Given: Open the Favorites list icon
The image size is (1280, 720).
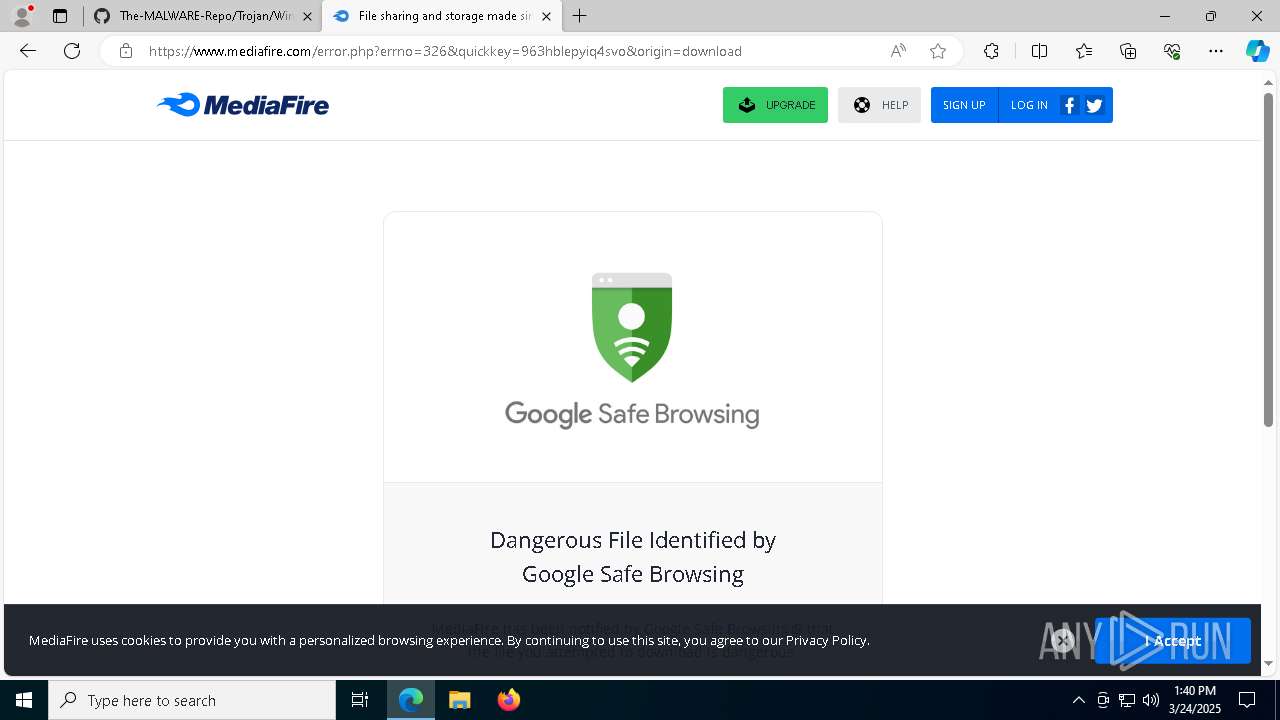Looking at the screenshot, I should point(1084,51).
